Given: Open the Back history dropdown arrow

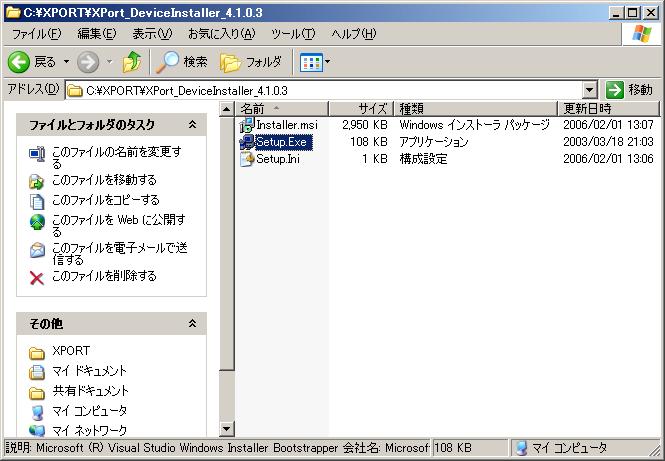Looking at the screenshot, I should (67, 62).
